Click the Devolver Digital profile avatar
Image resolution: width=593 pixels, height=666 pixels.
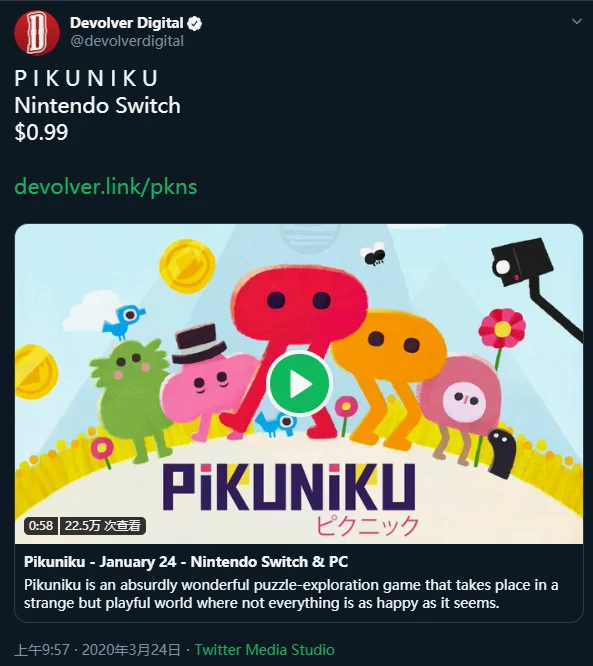click(x=37, y=33)
